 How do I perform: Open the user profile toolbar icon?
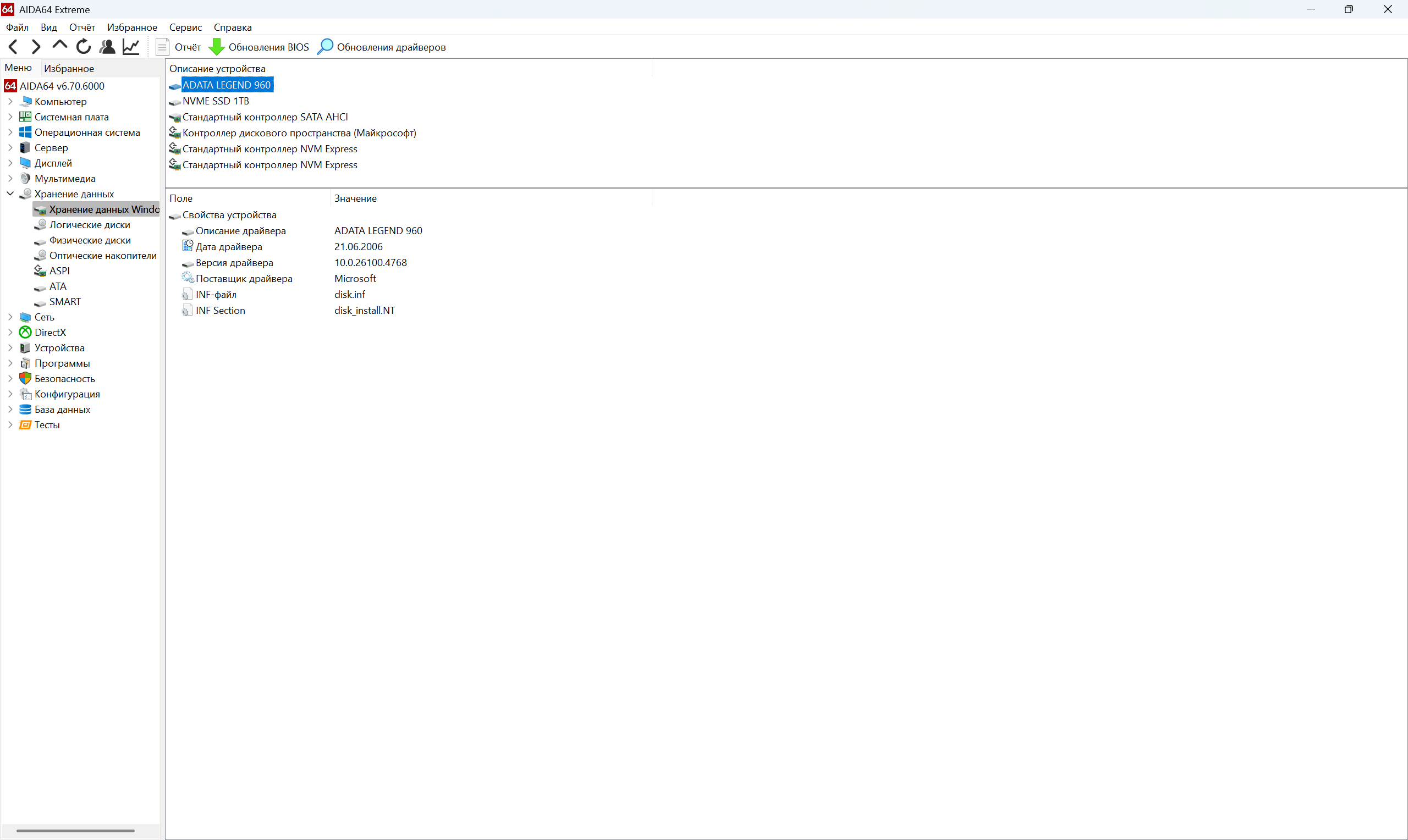click(x=107, y=47)
